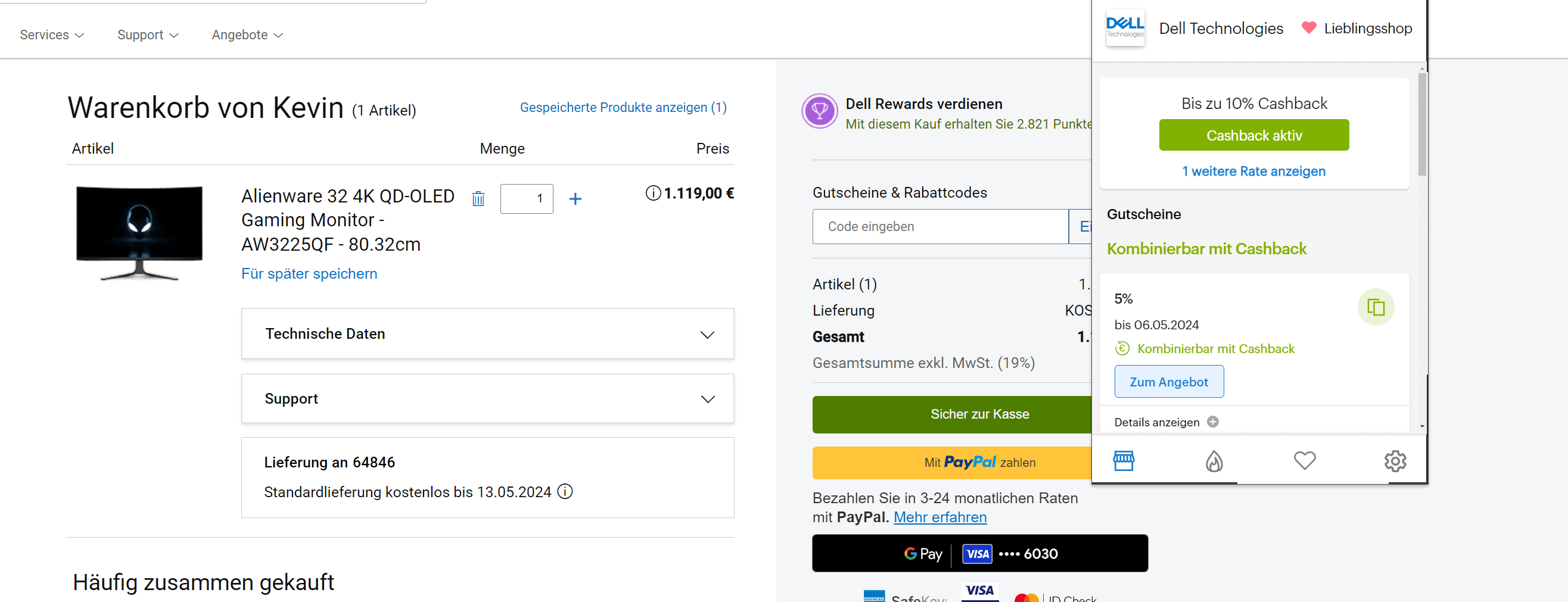
Task: Copy the 5% coupon code
Action: pos(1376,307)
